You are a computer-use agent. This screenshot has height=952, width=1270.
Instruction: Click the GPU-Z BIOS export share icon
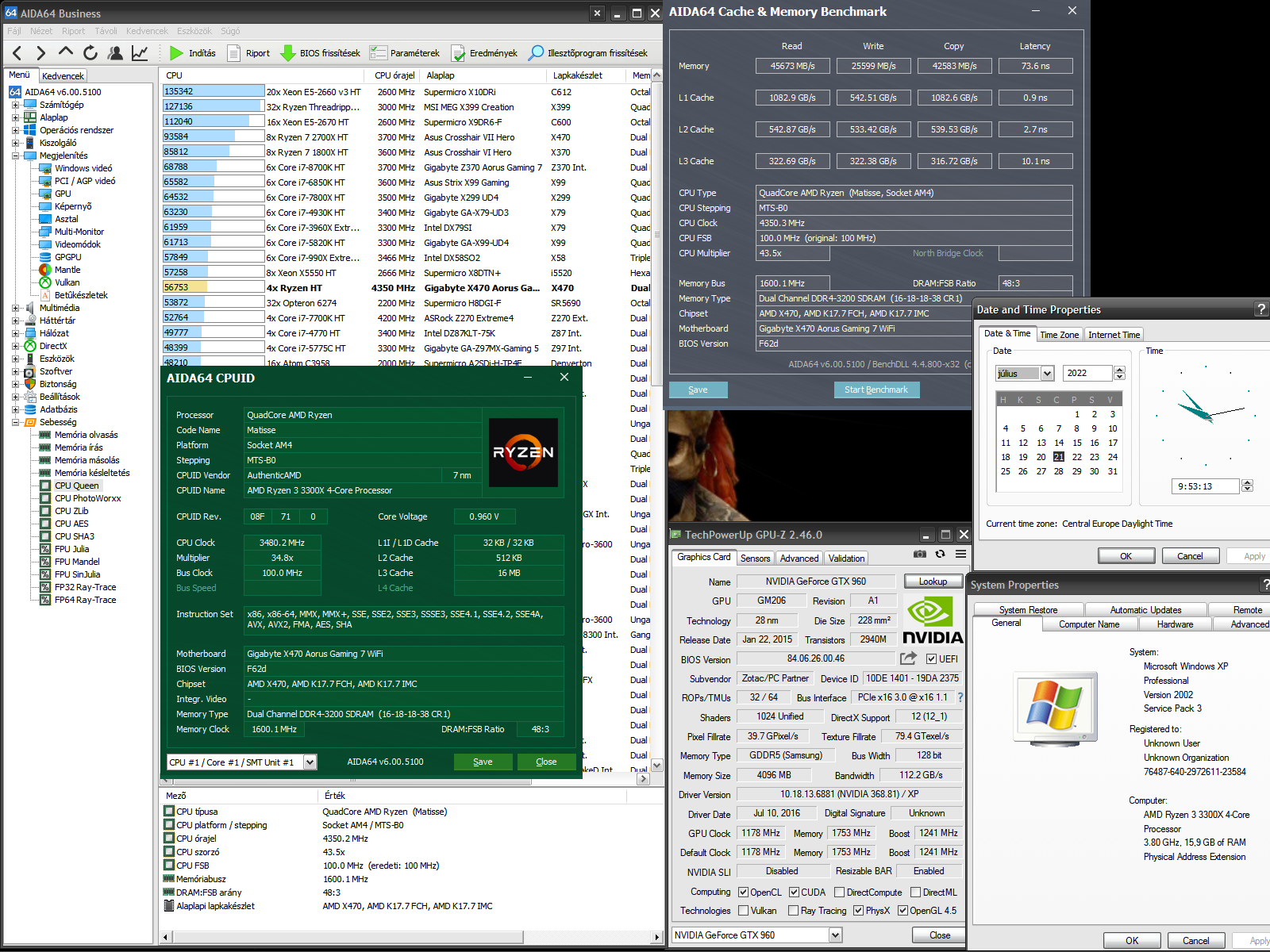pyautogui.click(x=908, y=658)
